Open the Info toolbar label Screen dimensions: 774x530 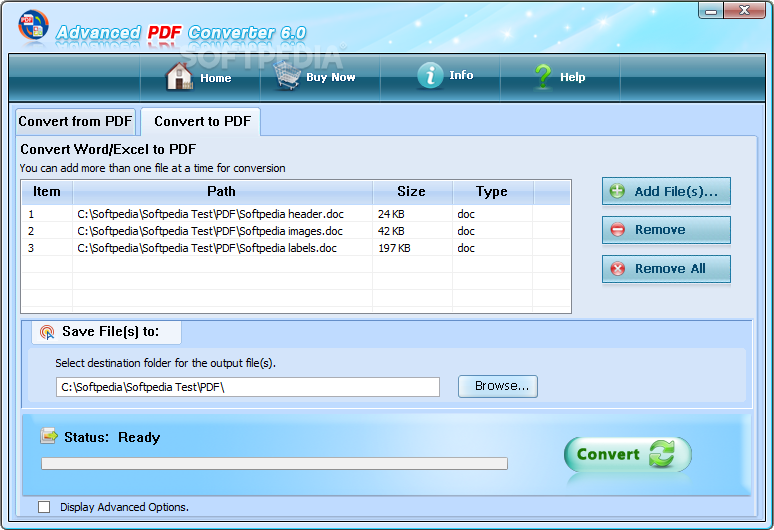click(x=461, y=75)
